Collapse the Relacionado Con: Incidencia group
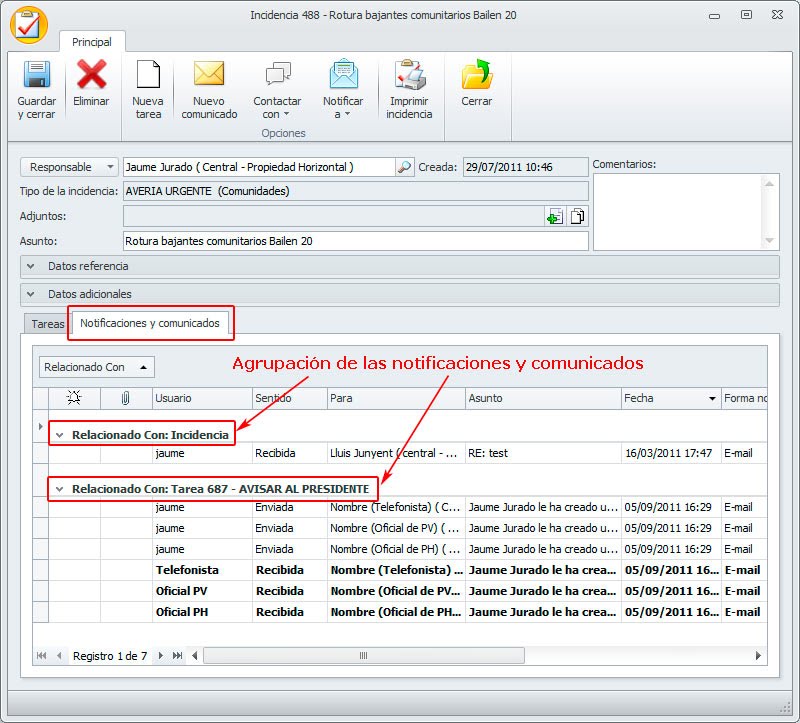The width and height of the screenshot is (800, 723). pos(60,435)
